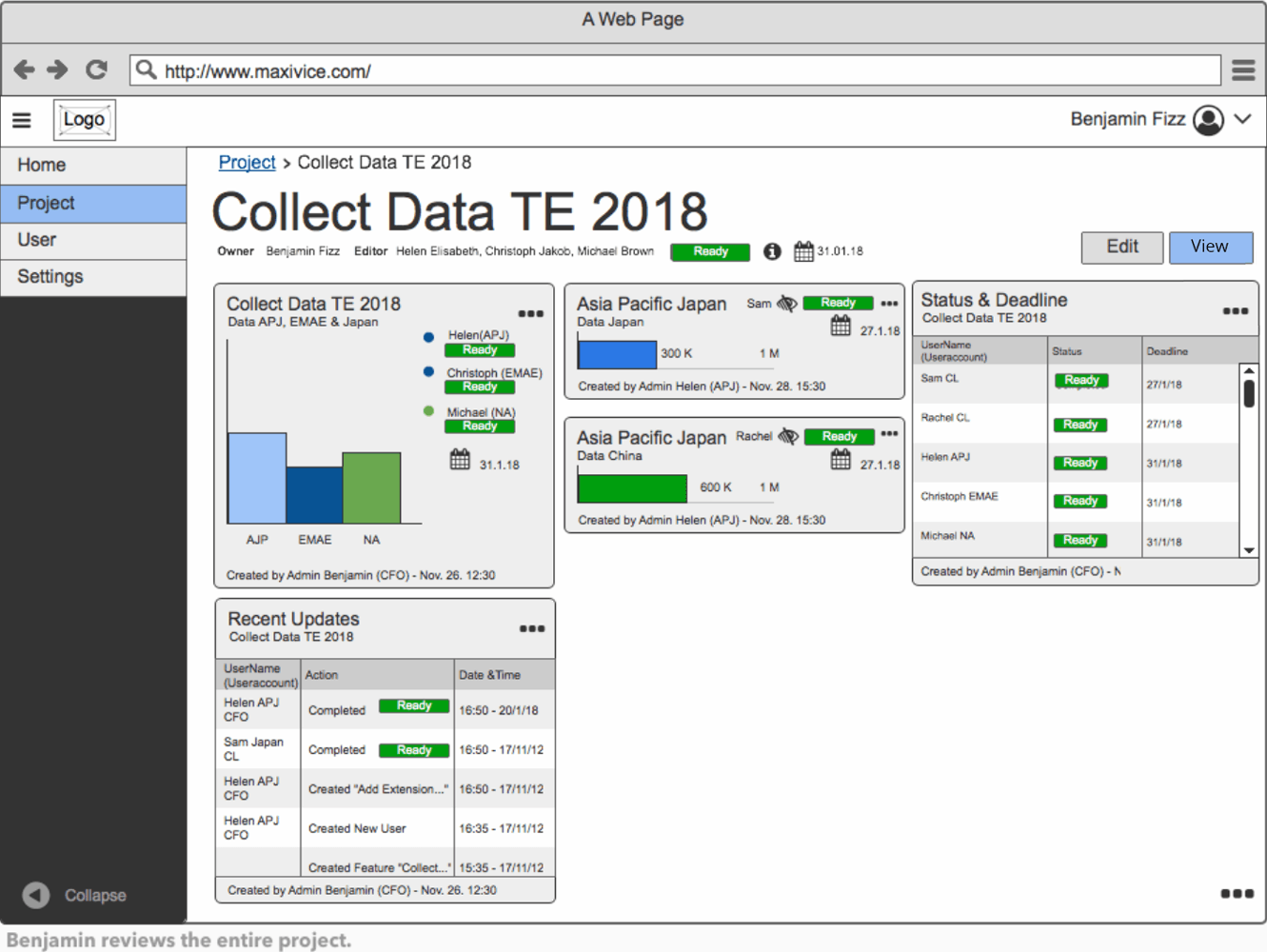The image size is (1267, 952).
Task: Open the Status & Deadline options menu
Action: pyautogui.click(x=1235, y=311)
